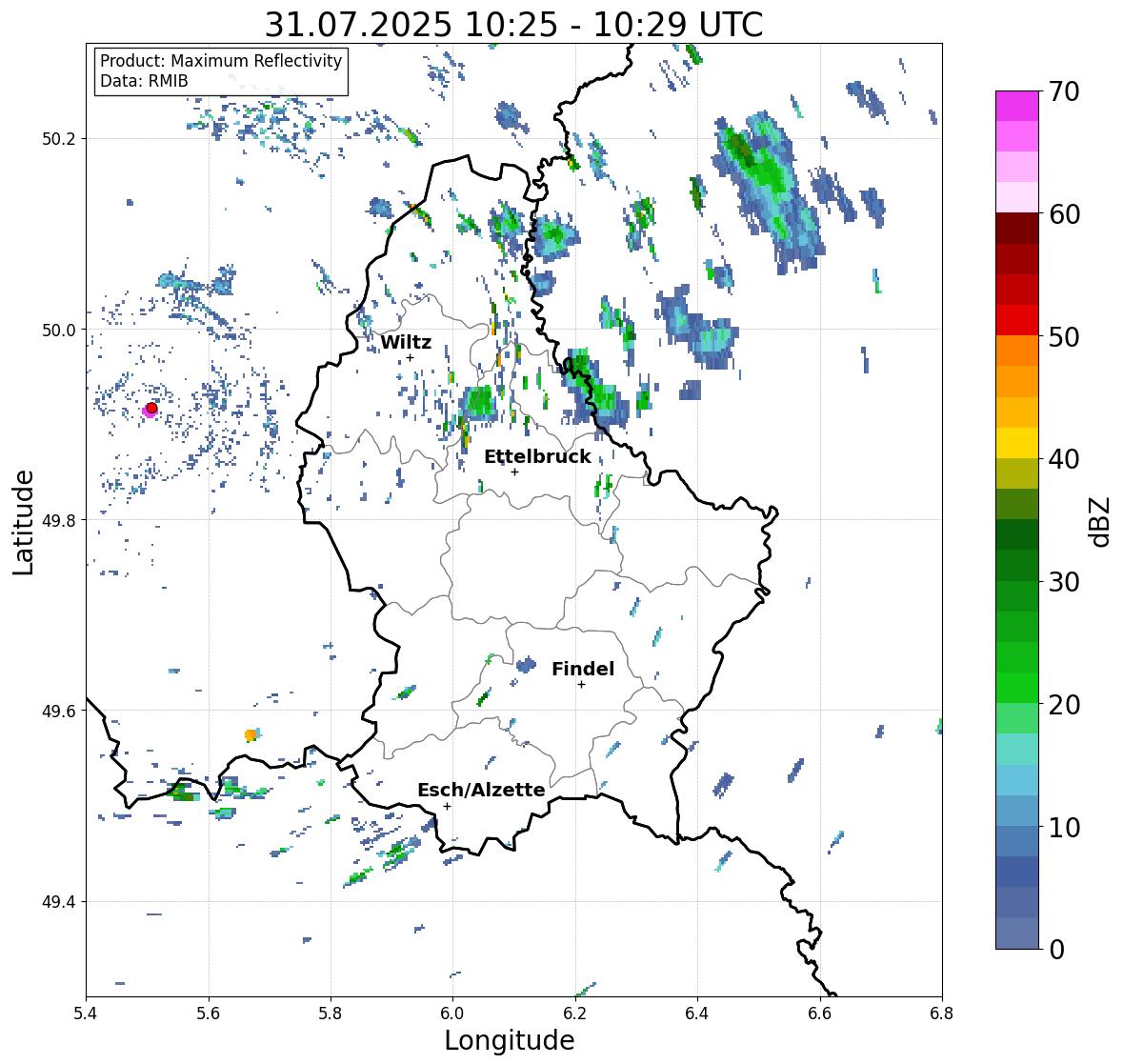Select the Esch/Alzette city label
This screenshot has width=1123, height=1064.
(x=481, y=790)
